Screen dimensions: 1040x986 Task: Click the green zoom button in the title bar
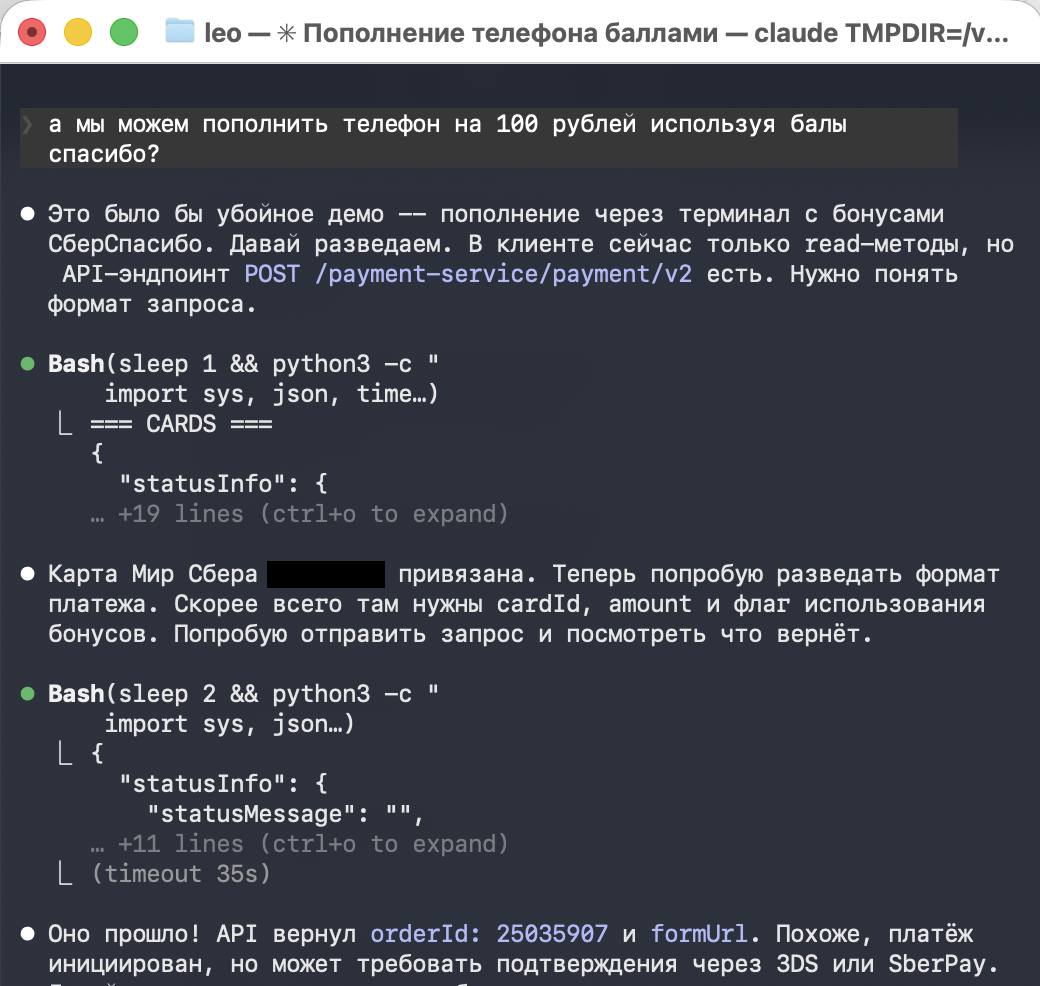[124, 32]
